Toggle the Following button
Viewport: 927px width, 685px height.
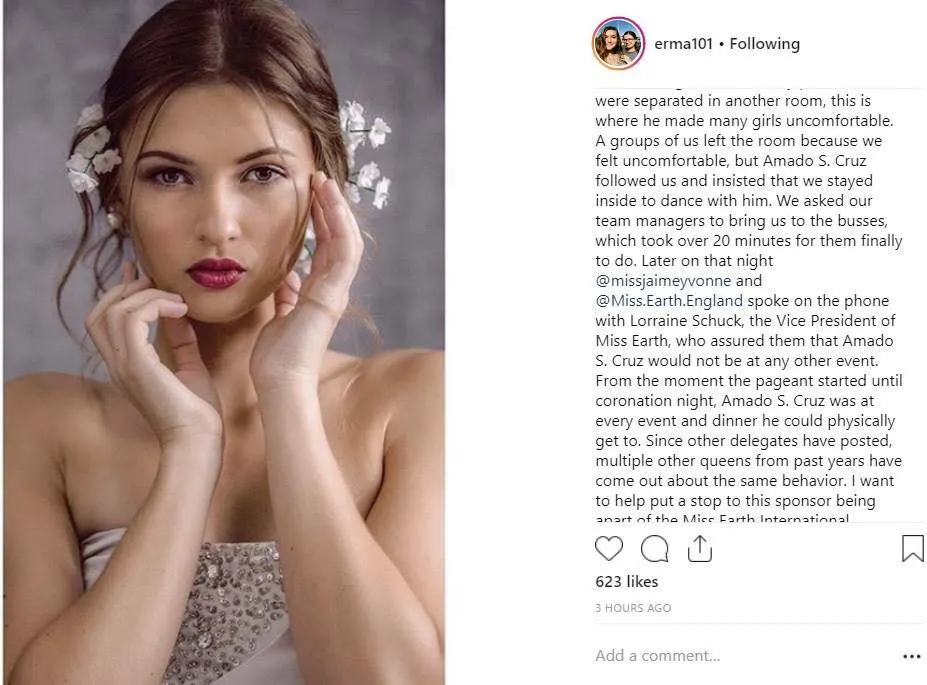(764, 44)
